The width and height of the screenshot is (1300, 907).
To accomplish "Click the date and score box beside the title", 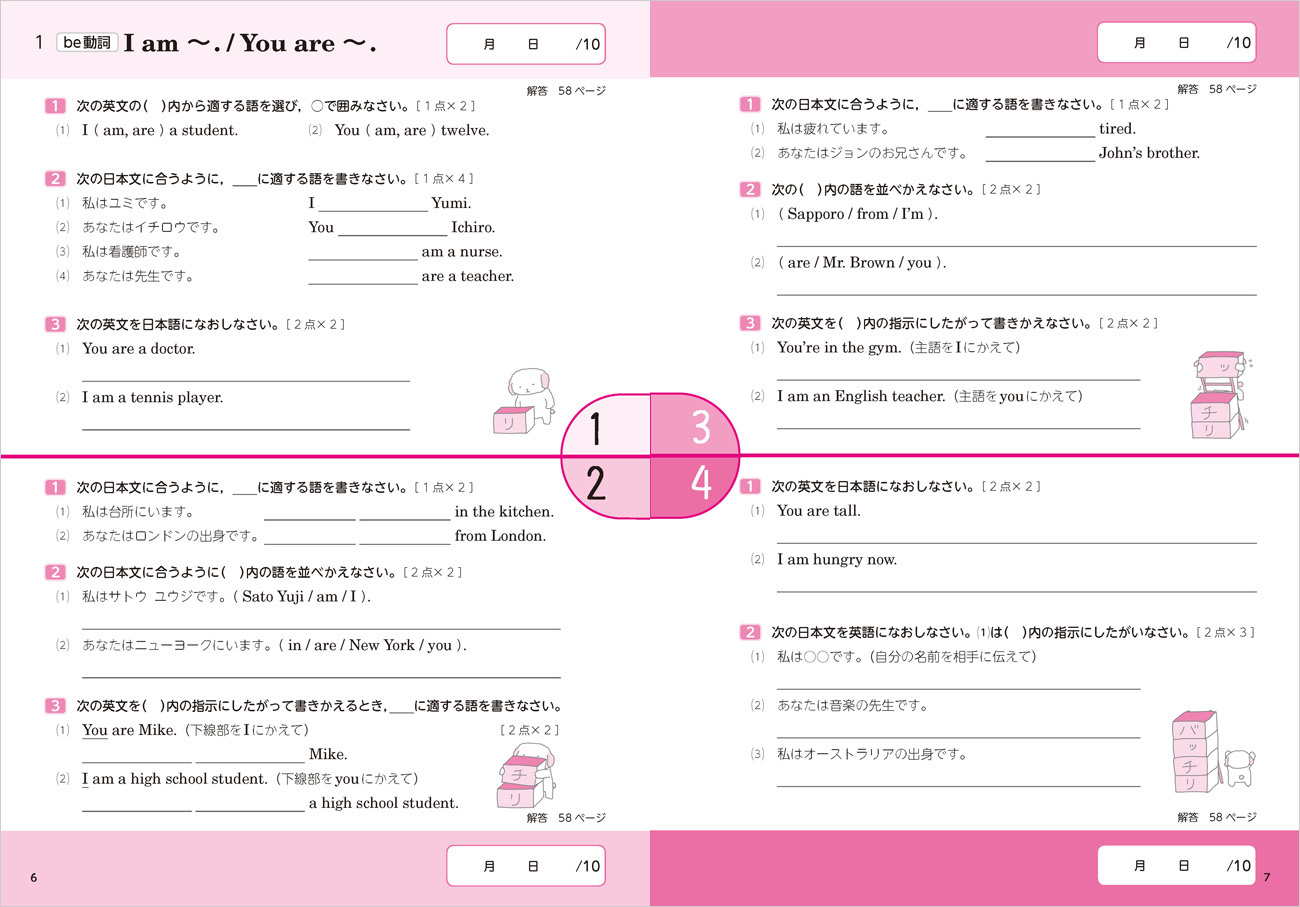I will coord(525,43).
